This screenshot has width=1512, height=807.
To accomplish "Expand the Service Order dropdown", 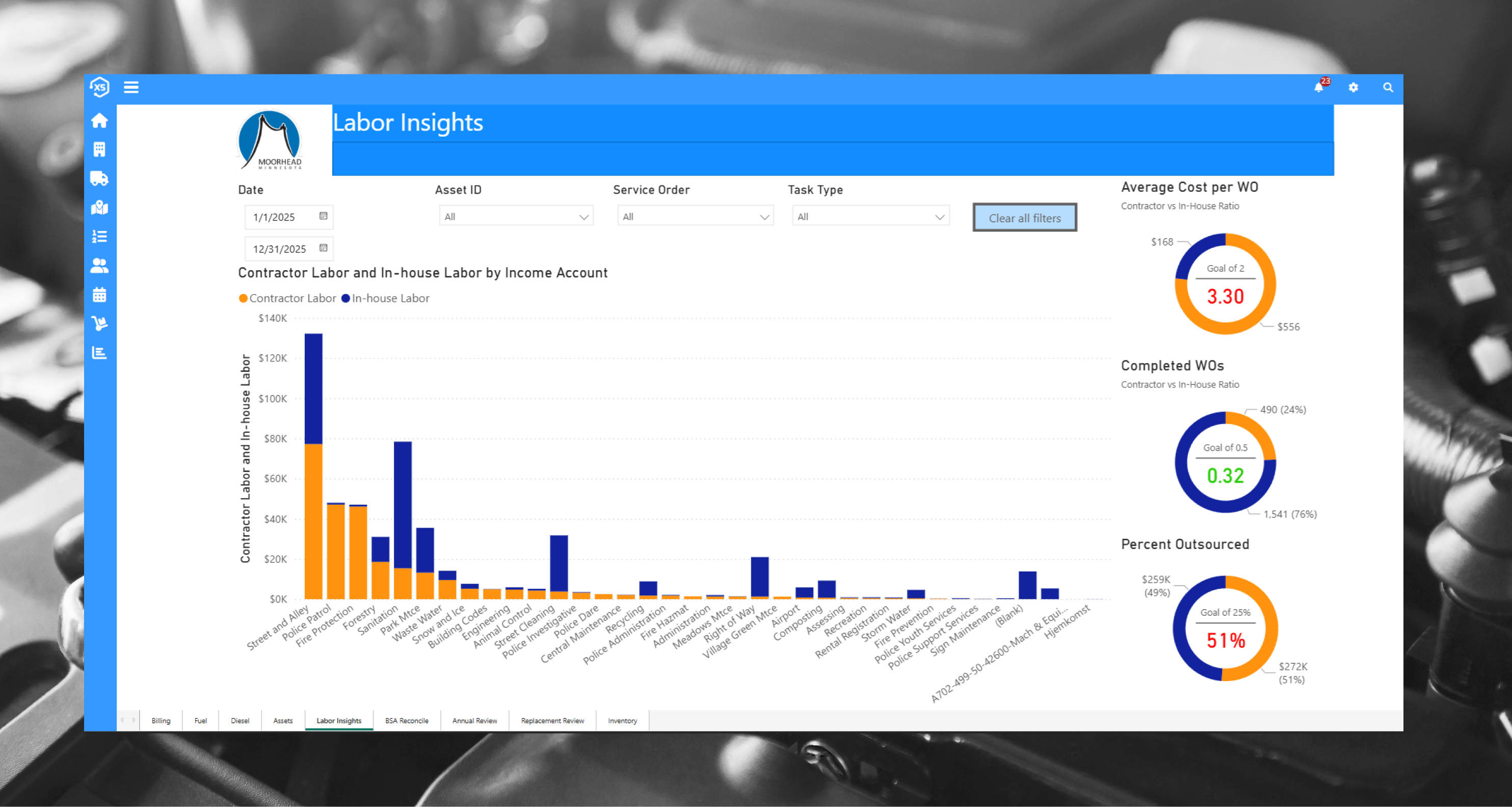I will 695,217.
